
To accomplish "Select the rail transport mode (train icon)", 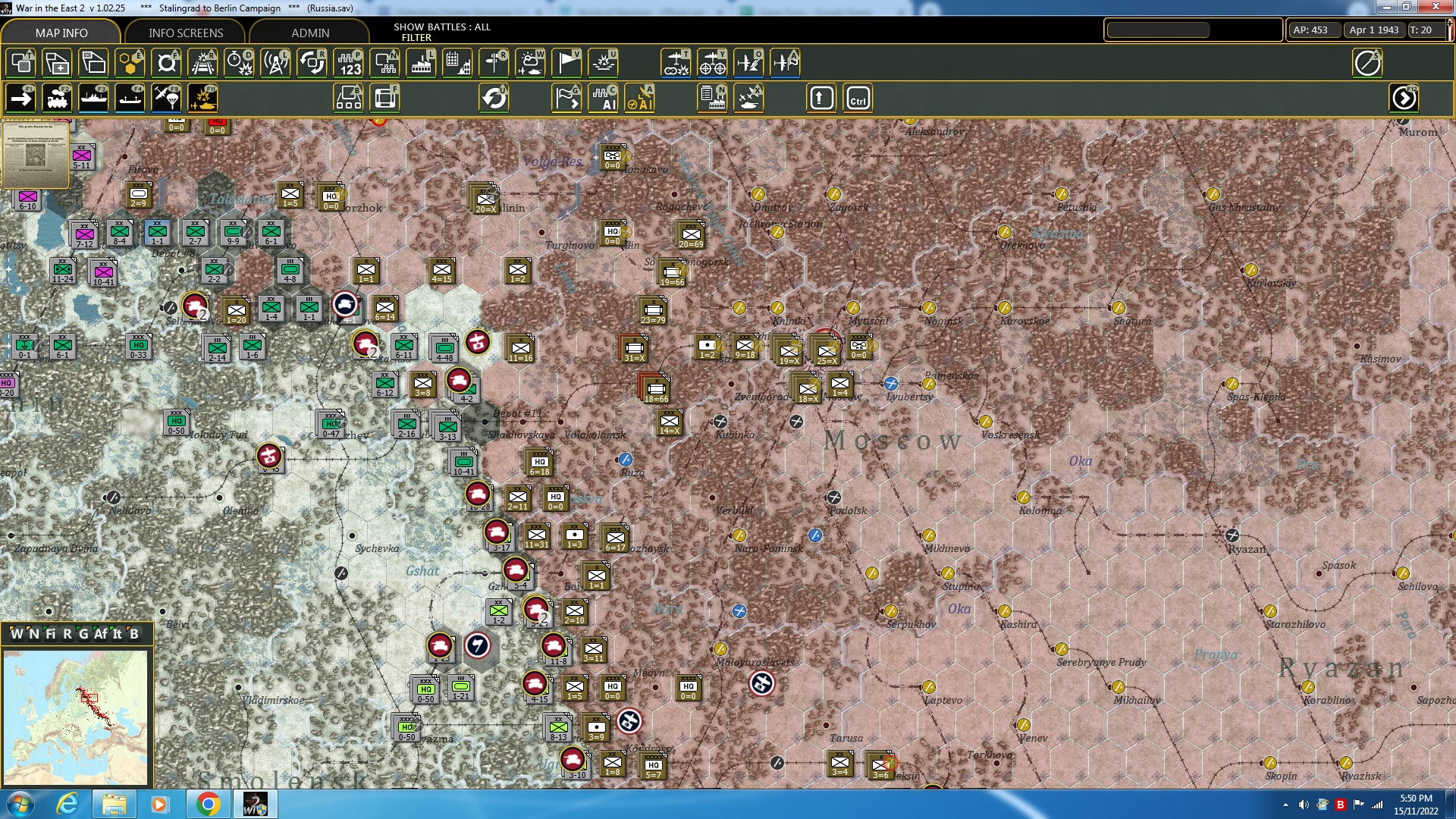I will 57,98.
